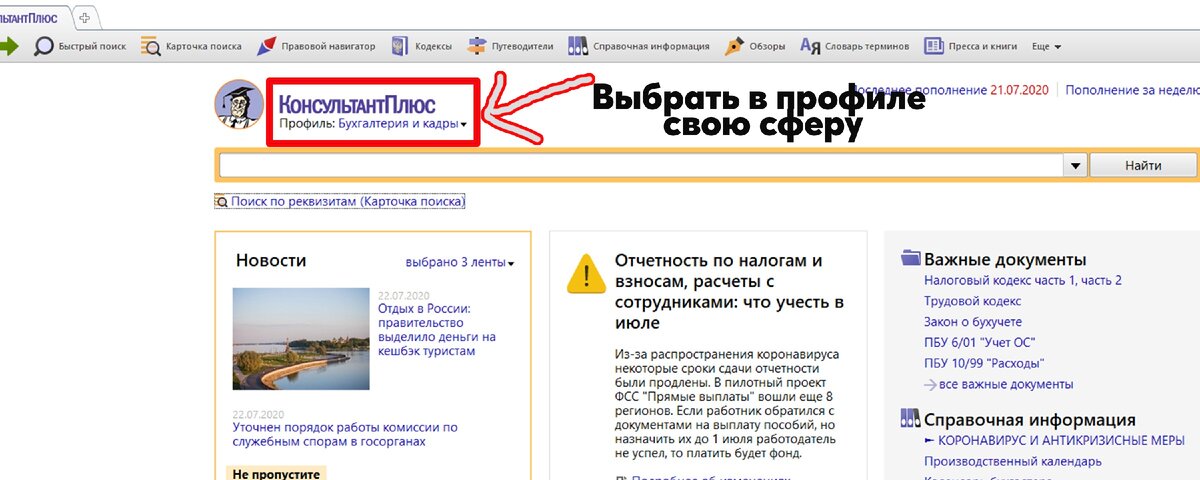Open Закон о бухучете link
The width and height of the screenshot is (1200, 480).
(x=973, y=322)
